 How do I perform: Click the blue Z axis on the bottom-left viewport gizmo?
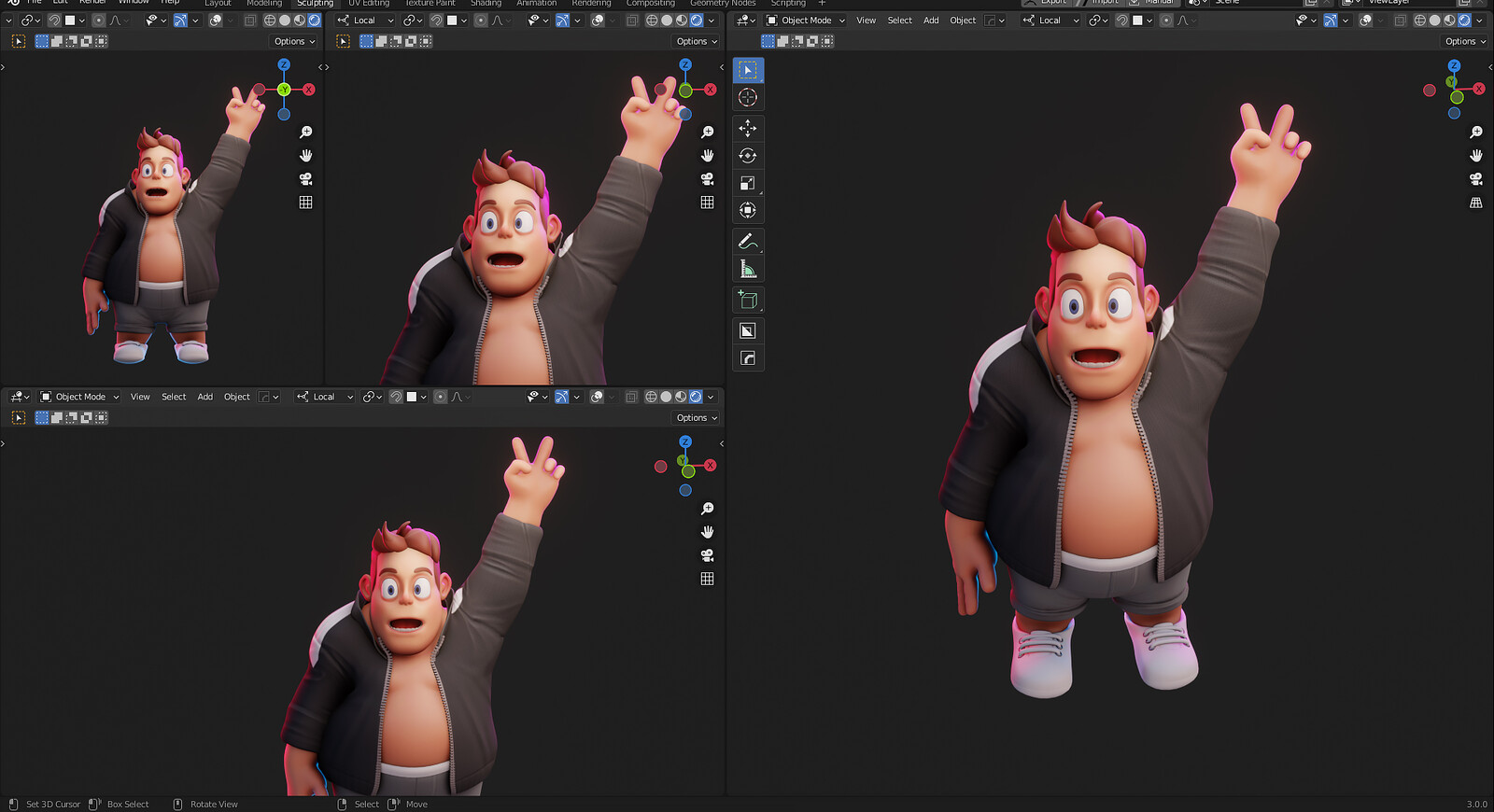pos(685,441)
